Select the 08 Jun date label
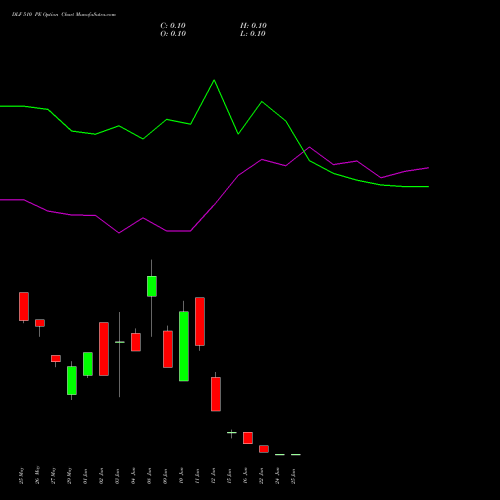The width and height of the screenshot is (500, 500). point(150,476)
